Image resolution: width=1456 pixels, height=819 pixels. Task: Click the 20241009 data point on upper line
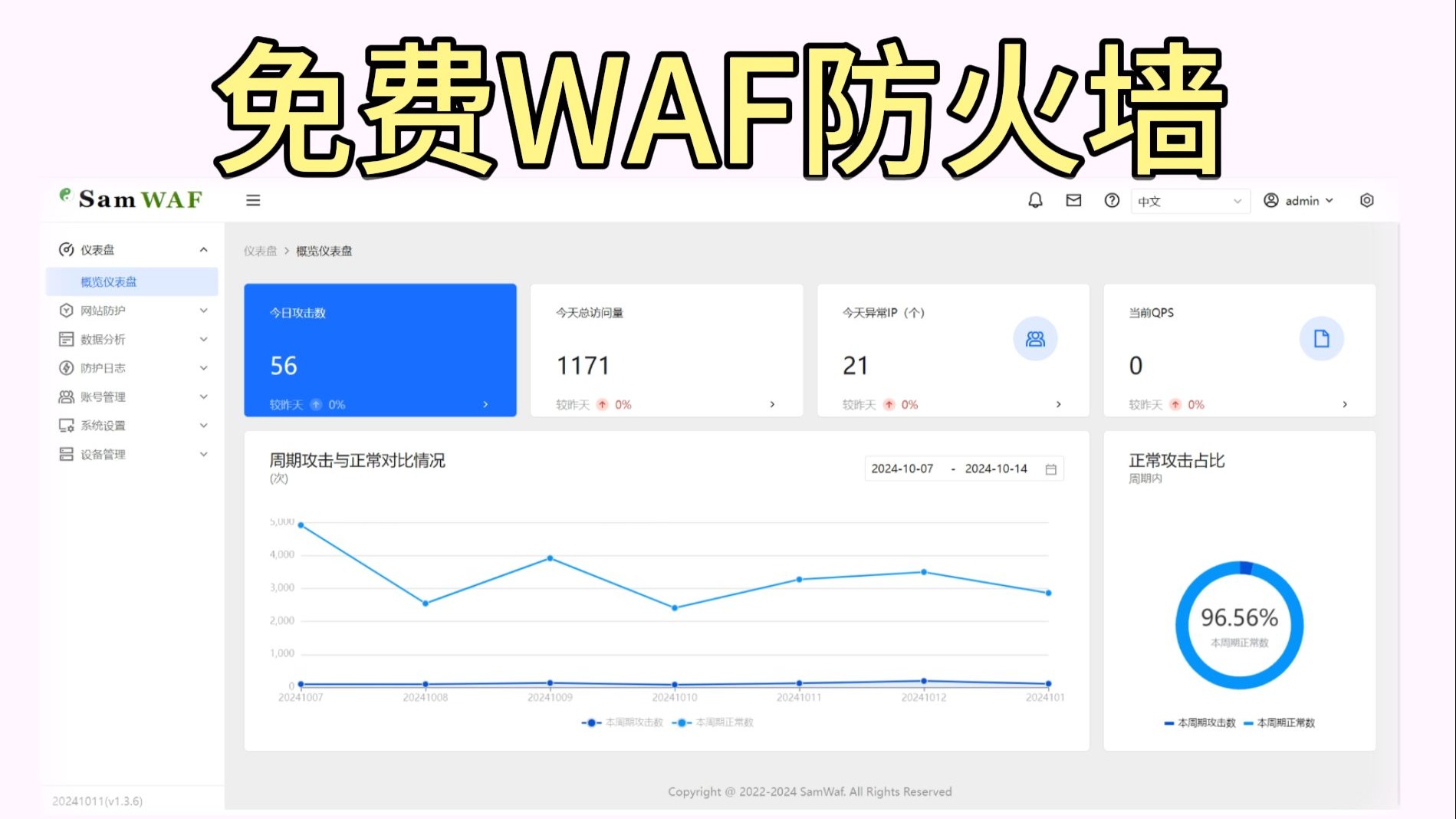[550, 558]
